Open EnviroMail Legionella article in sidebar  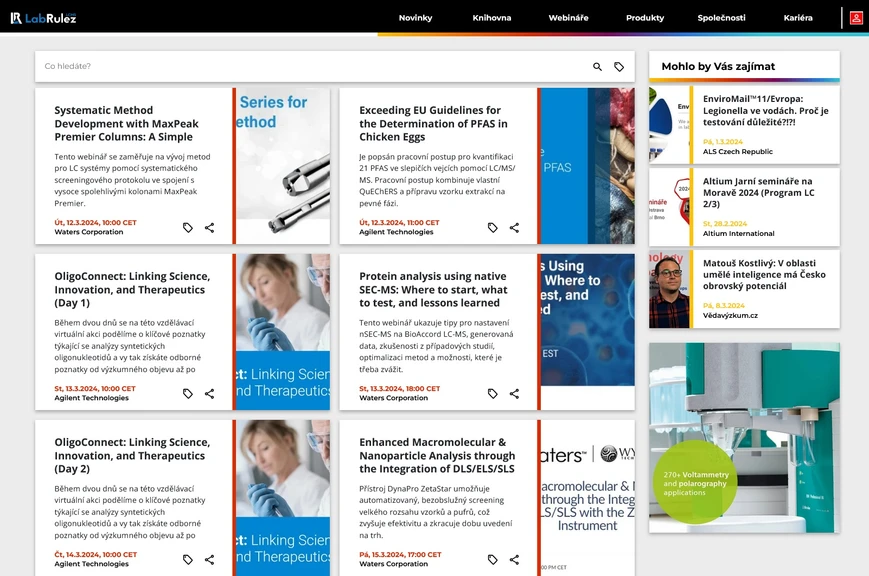click(x=765, y=110)
